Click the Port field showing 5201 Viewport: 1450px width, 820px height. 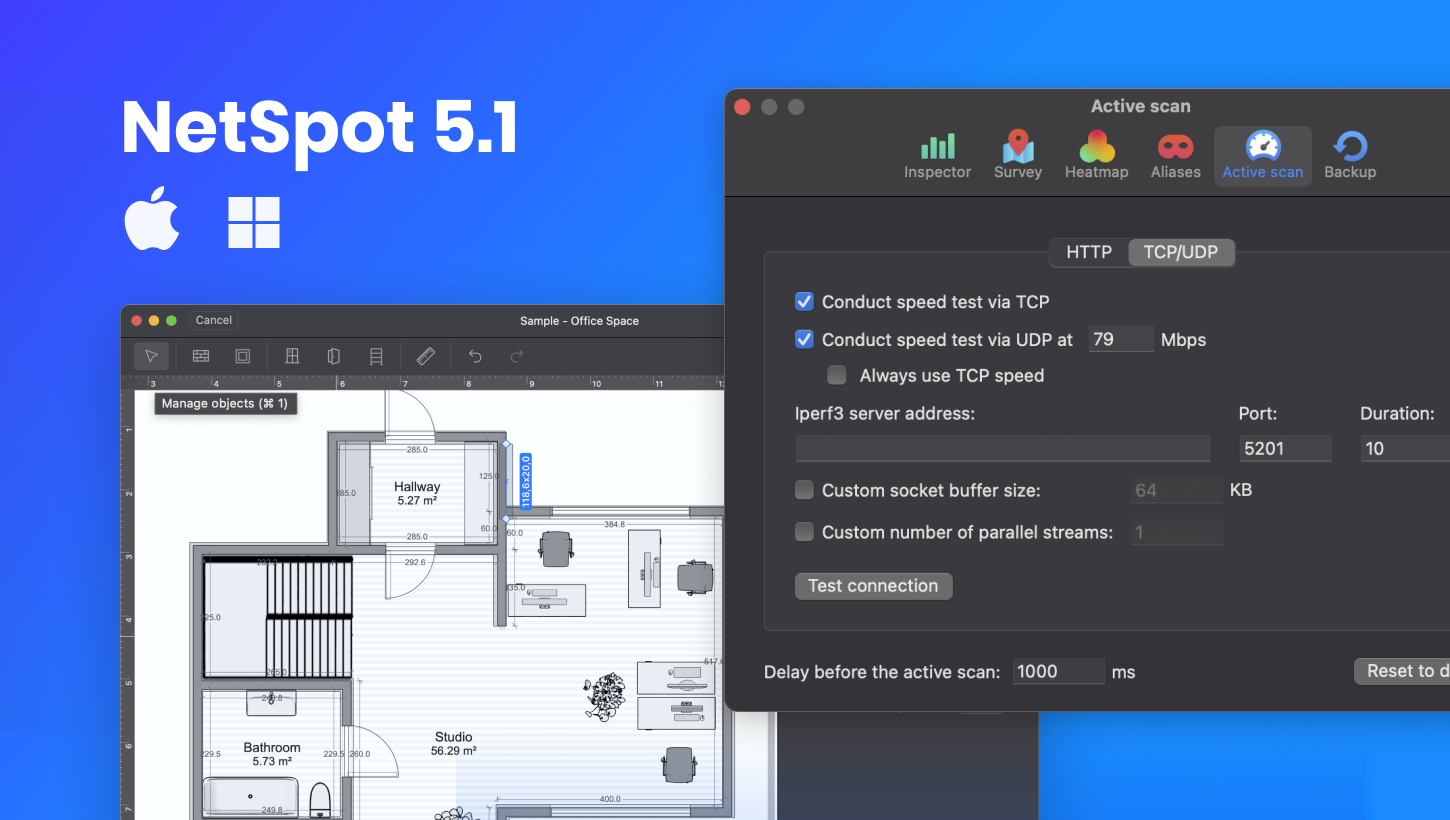[1285, 448]
